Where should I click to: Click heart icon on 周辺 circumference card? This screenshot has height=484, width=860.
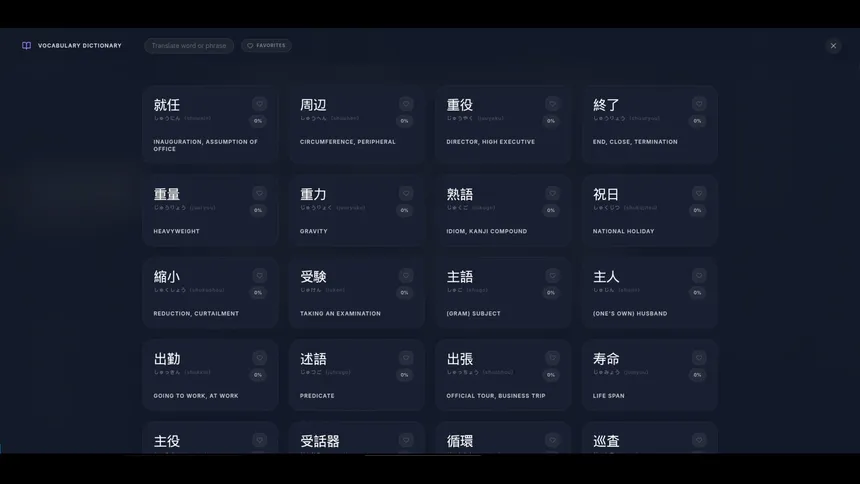point(406,104)
